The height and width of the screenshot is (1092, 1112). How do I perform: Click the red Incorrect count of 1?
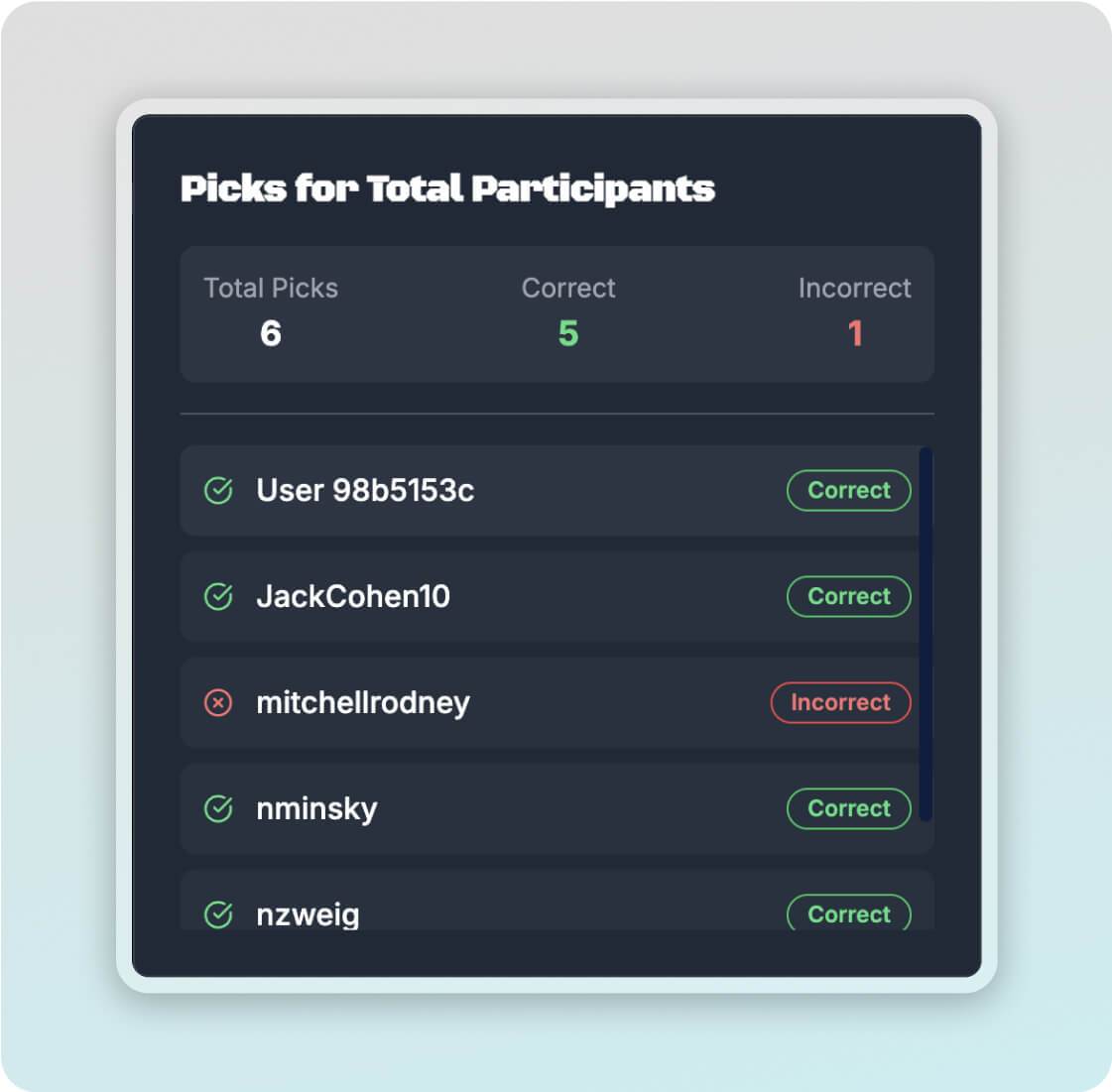tap(855, 333)
